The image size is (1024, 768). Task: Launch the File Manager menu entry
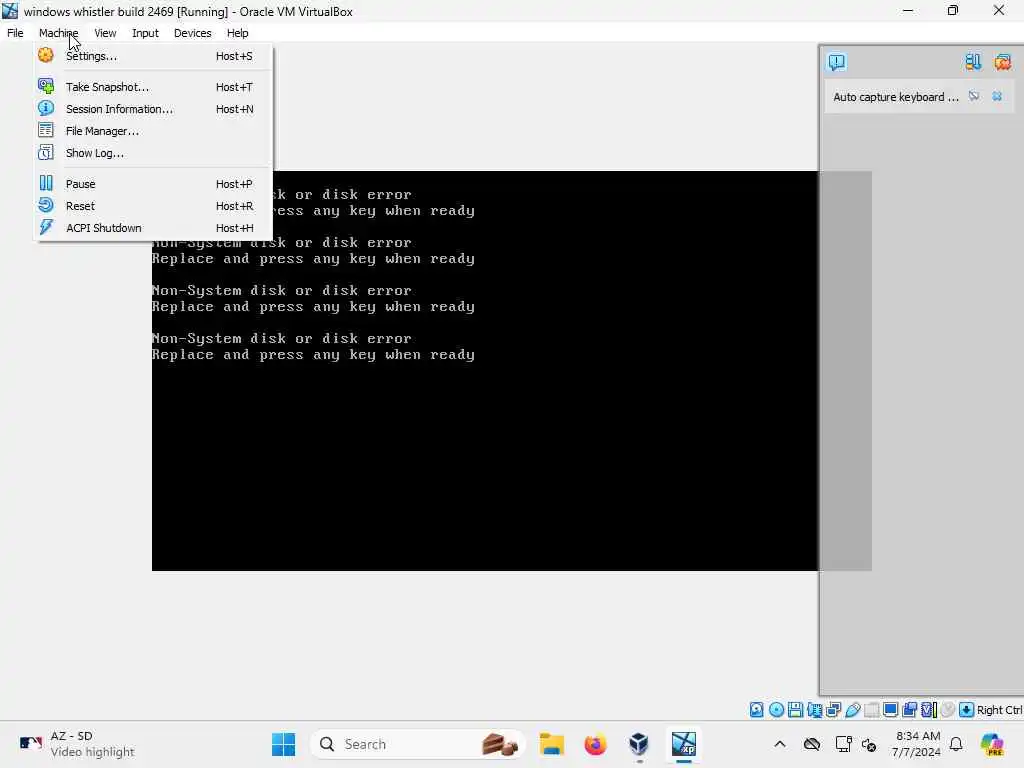click(154, 131)
